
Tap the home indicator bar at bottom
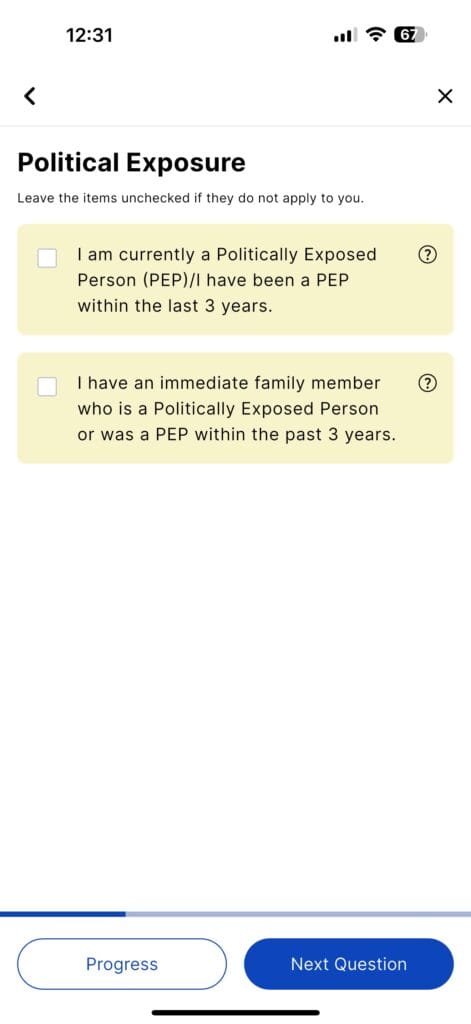(x=236, y=1013)
